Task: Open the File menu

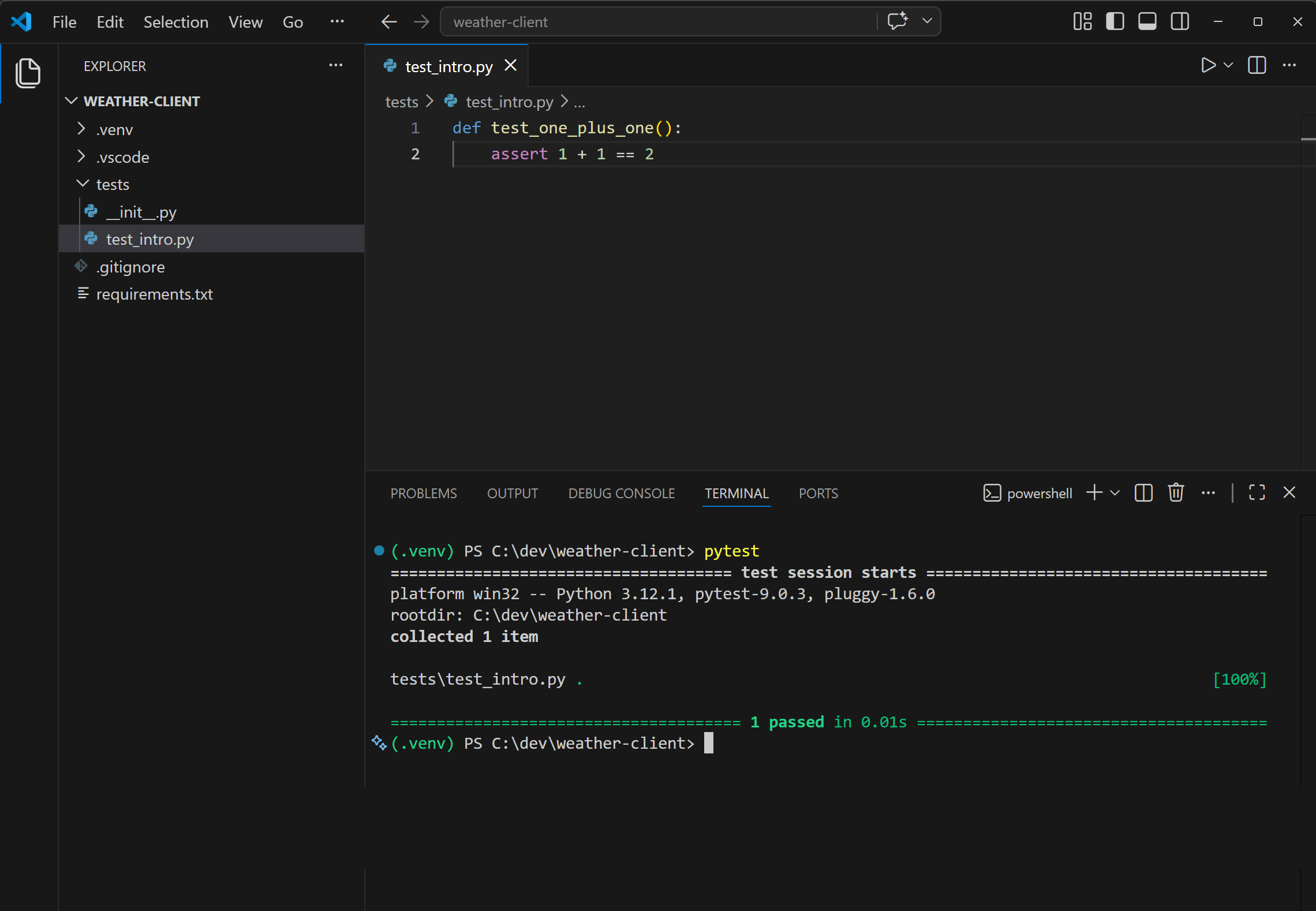Action: point(64,22)
